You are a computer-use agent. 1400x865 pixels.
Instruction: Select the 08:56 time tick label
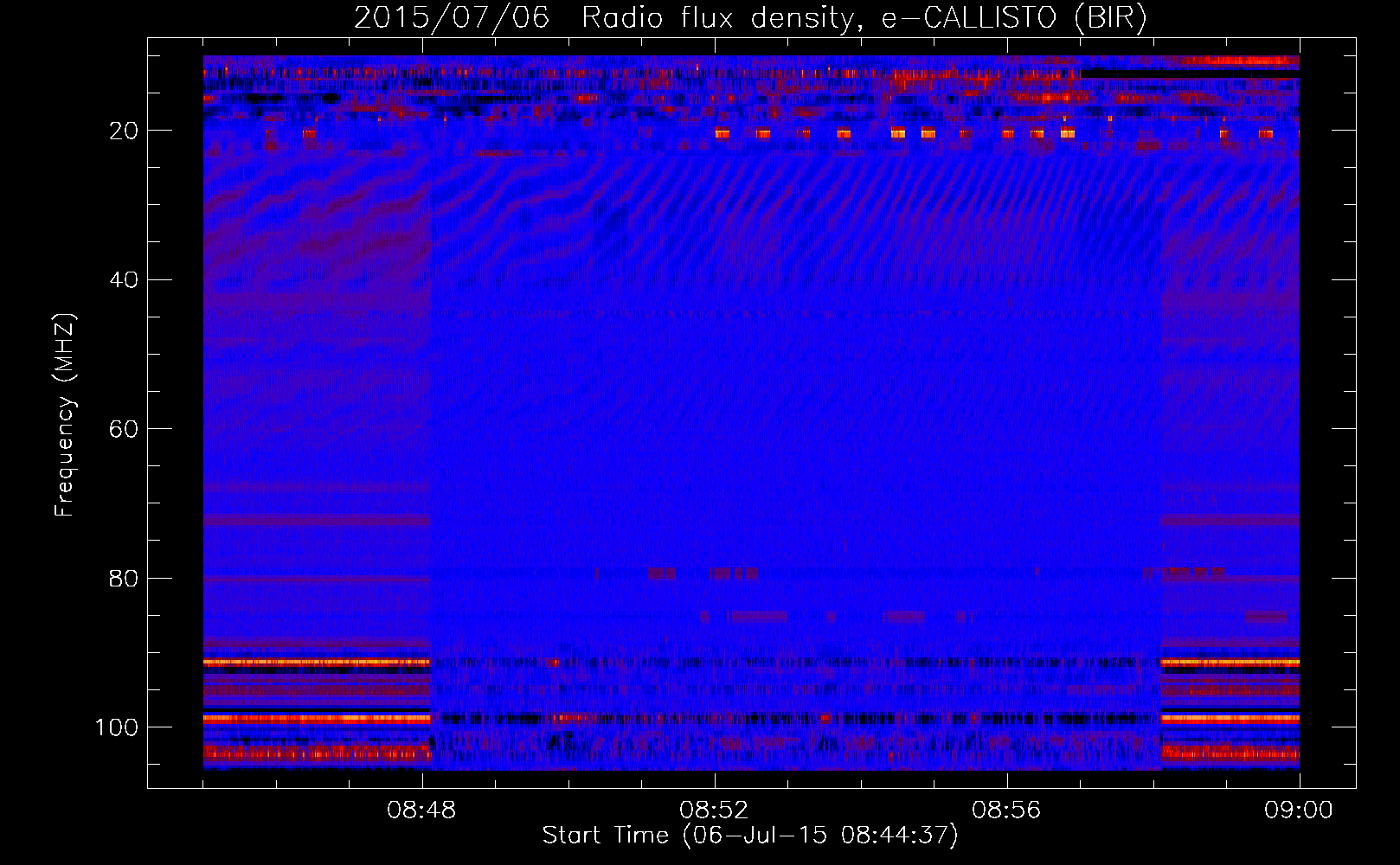[1006, 811]
